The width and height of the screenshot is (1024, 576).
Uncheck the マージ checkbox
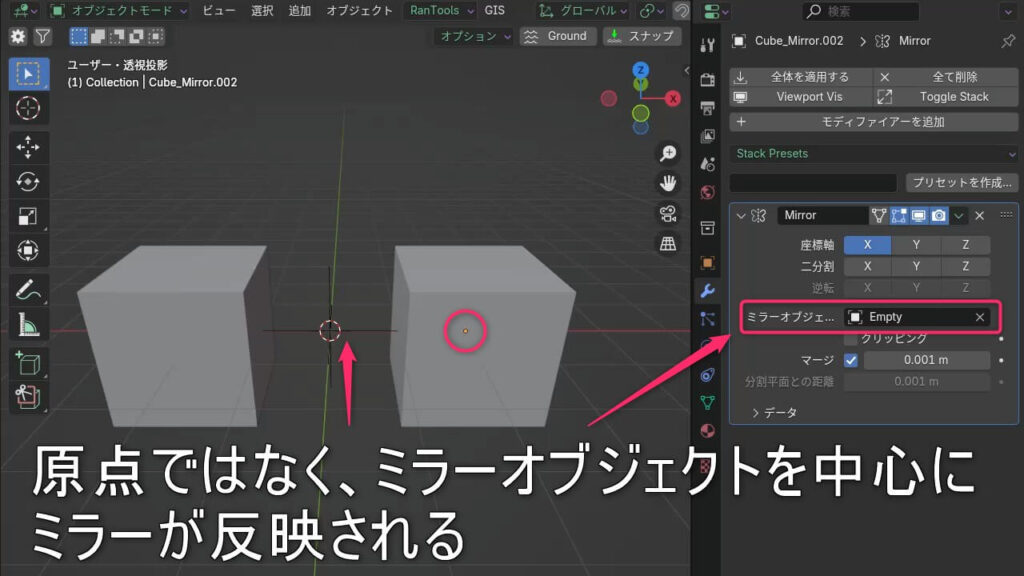(851, 360)
